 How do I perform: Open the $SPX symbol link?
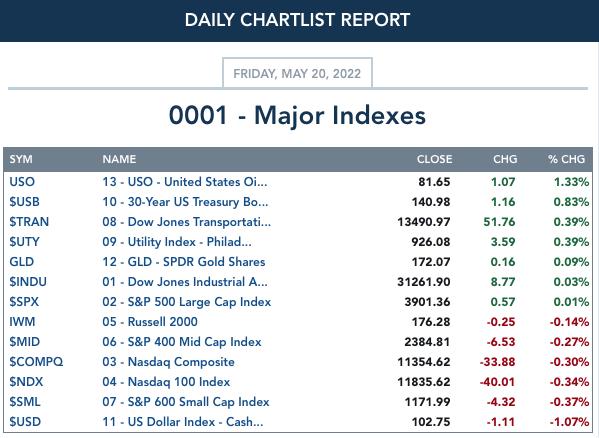pos(24,302)
